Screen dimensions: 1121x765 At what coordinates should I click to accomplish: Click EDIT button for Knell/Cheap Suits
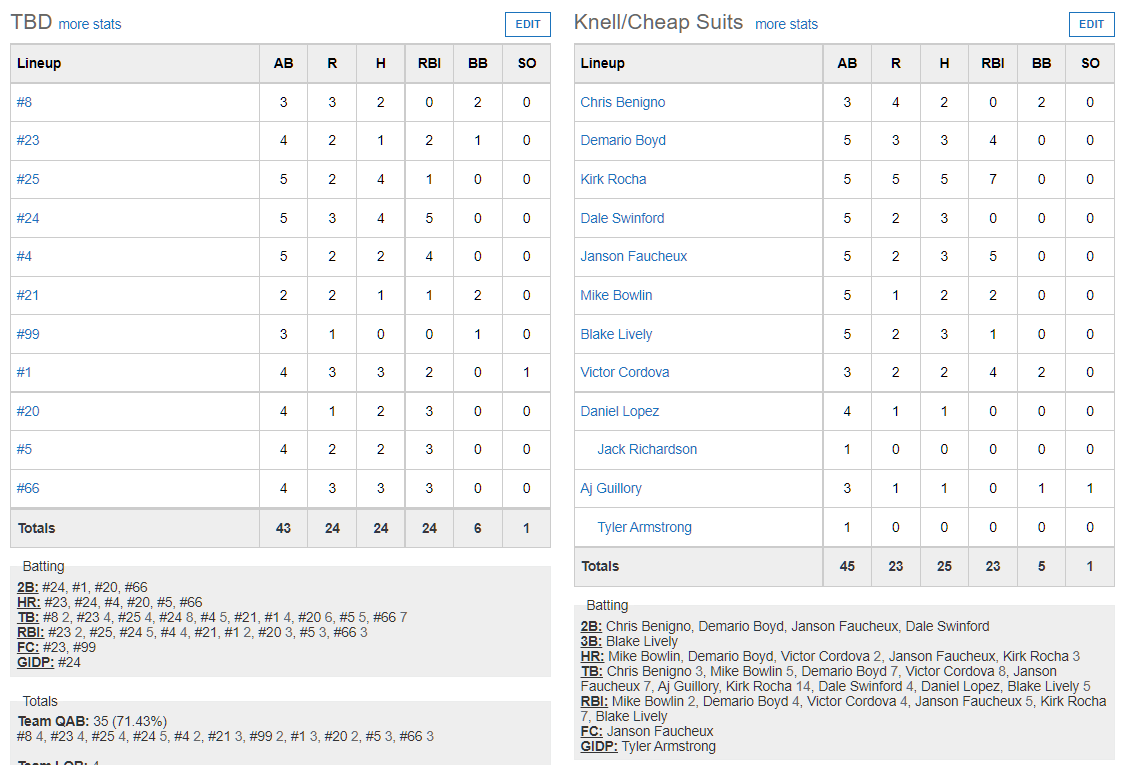[1091, 24]
